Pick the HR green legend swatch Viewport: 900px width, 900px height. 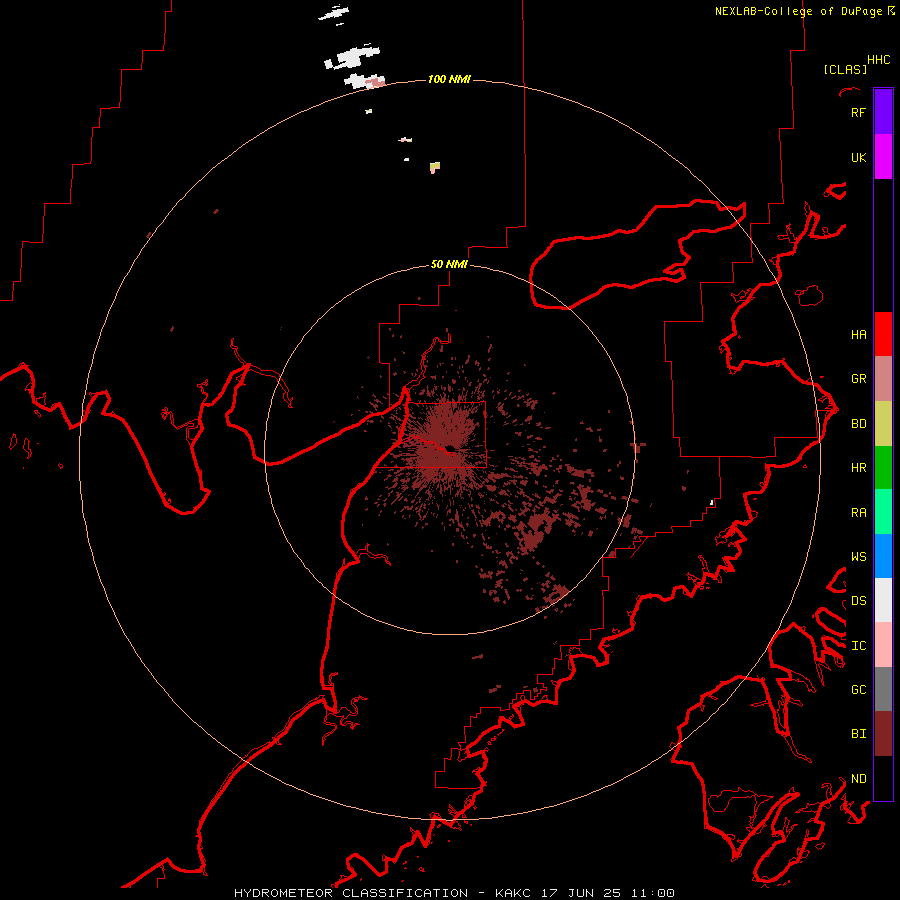tap(883, 468)
